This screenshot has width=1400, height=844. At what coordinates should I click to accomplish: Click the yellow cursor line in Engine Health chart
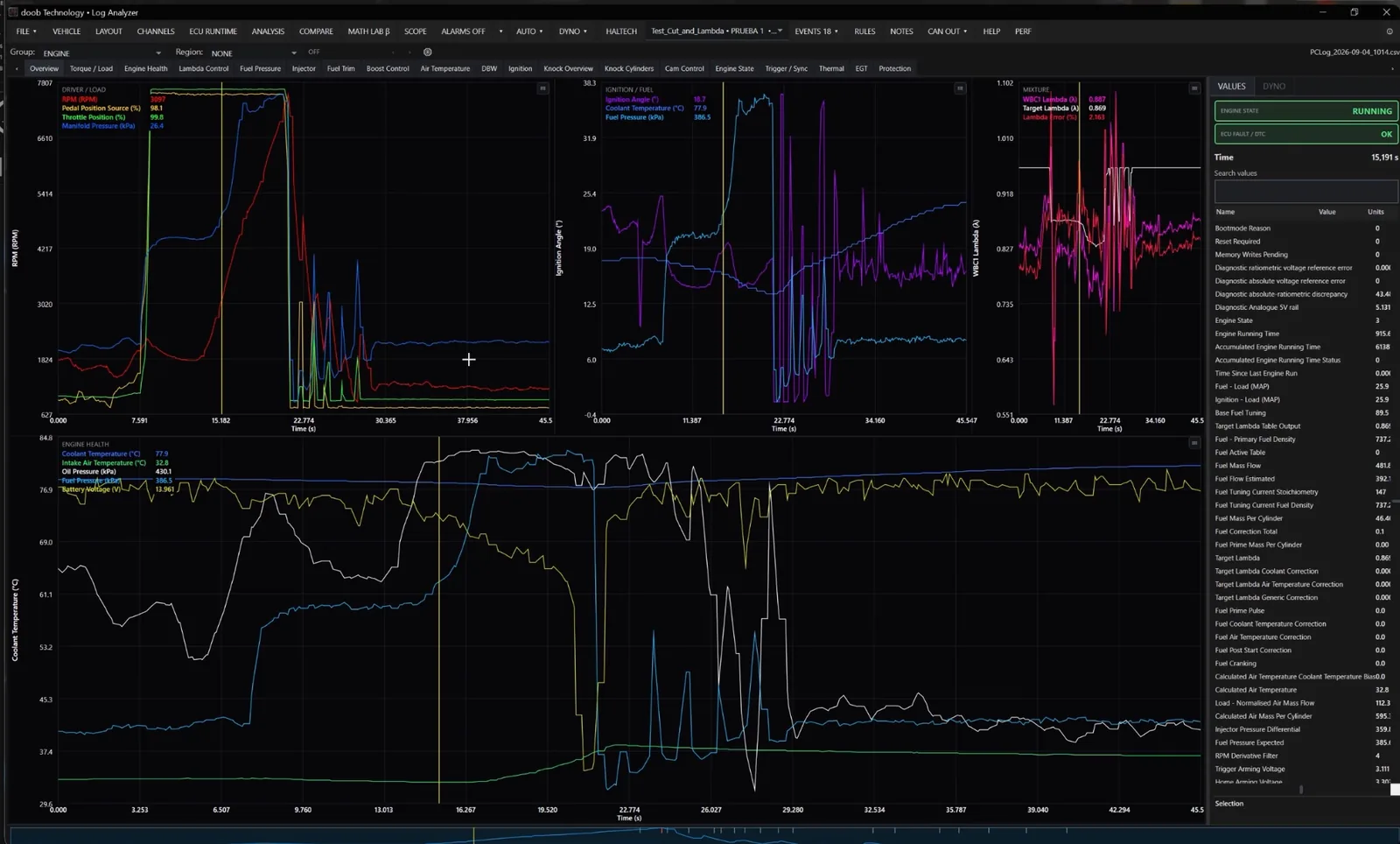tap(439, 622)
